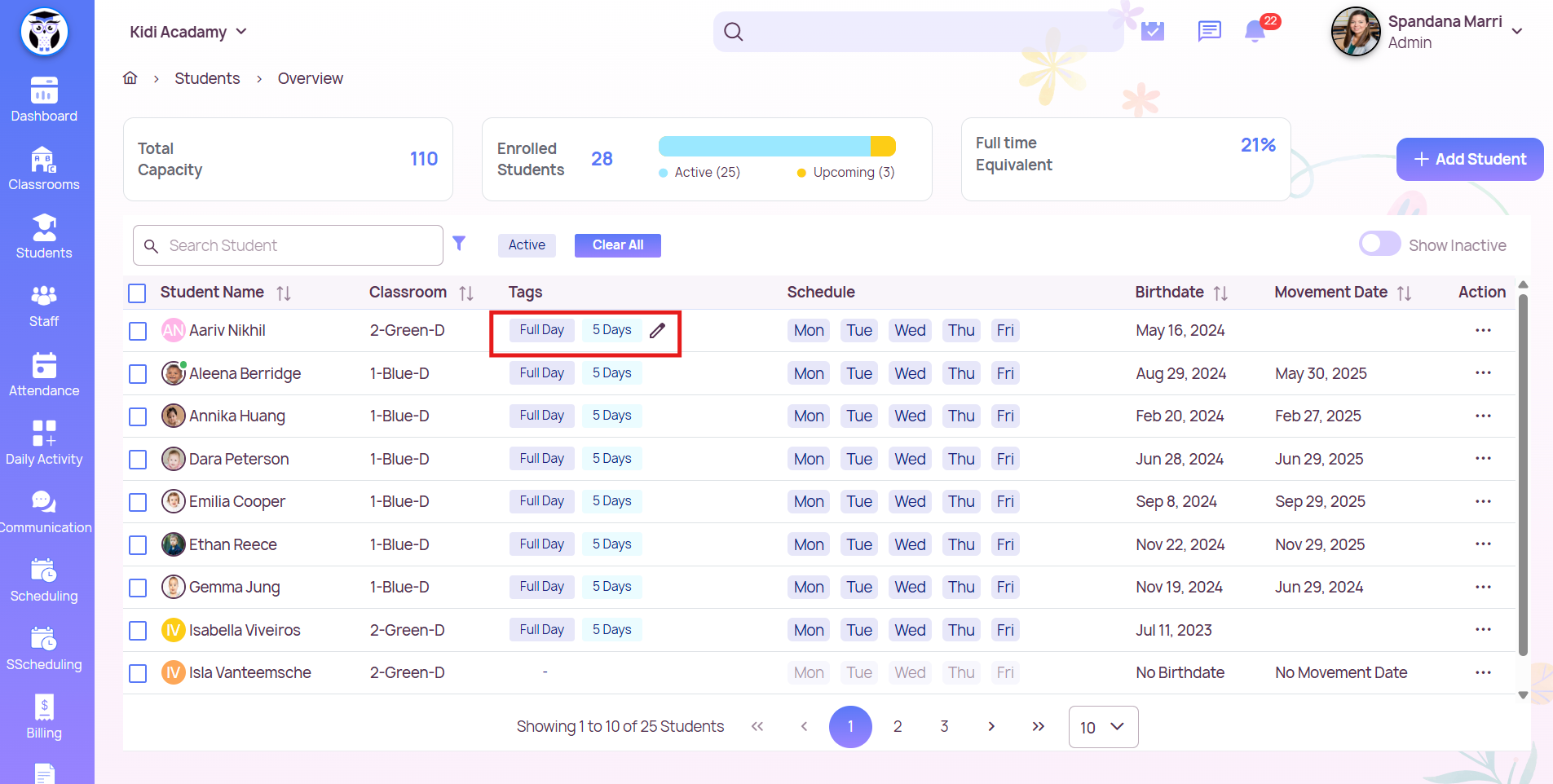Click the filter funnel icon
This screenshot has width=1553, height=784.
coord(459,244)
